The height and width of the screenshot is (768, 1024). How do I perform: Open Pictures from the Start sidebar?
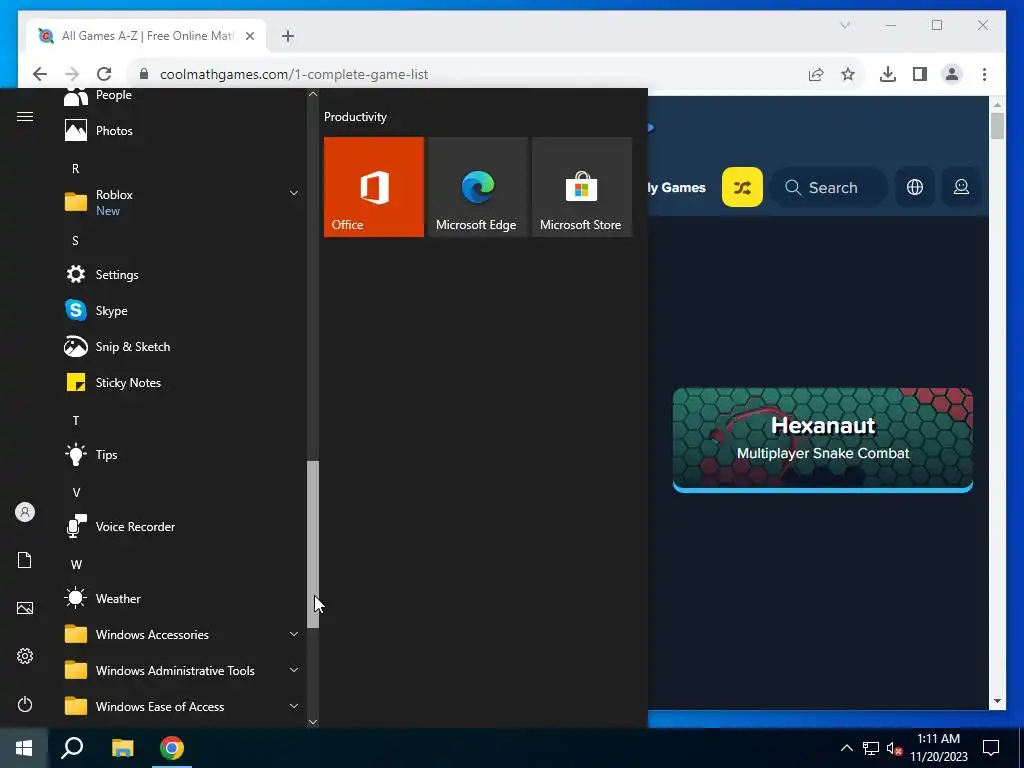pyautogui.click(x=25, y=608)
